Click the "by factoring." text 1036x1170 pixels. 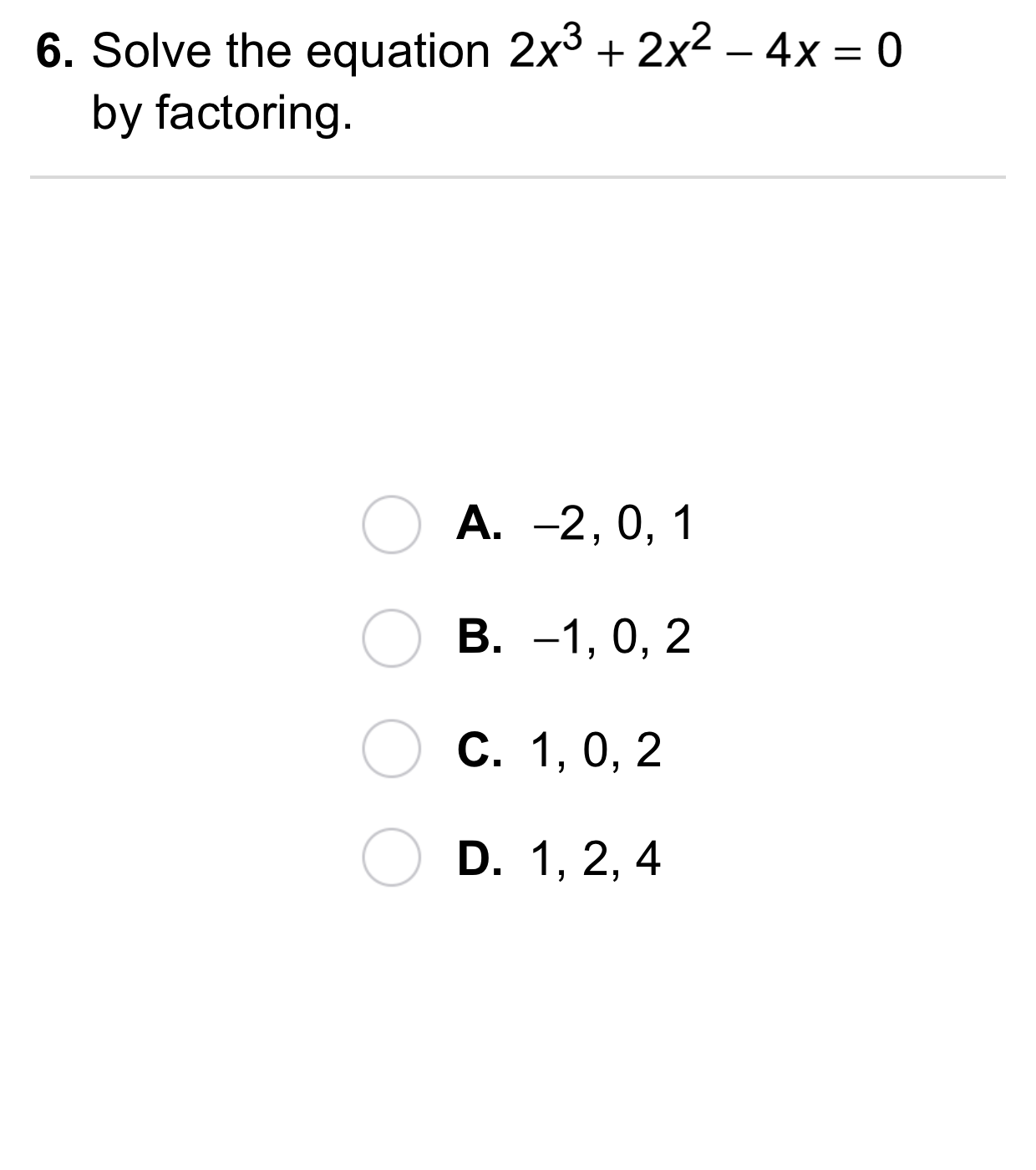pos(221,114)
